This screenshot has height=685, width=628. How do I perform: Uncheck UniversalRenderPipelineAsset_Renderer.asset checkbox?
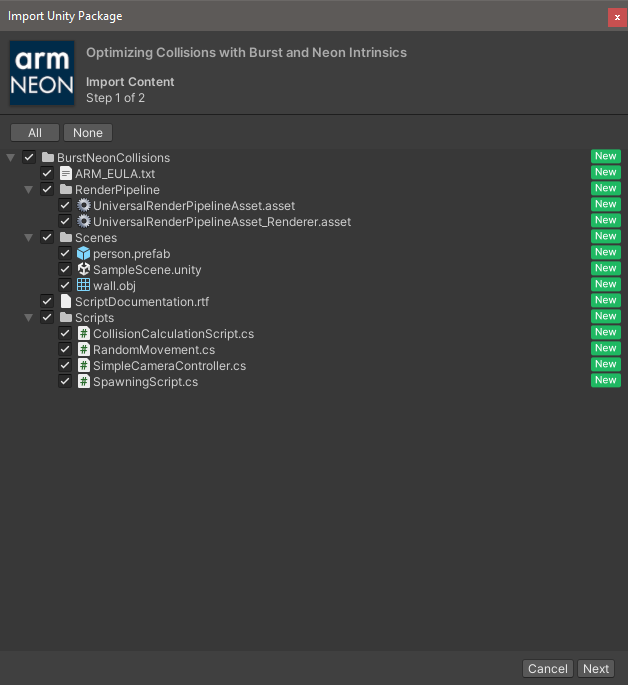[65, 221]
